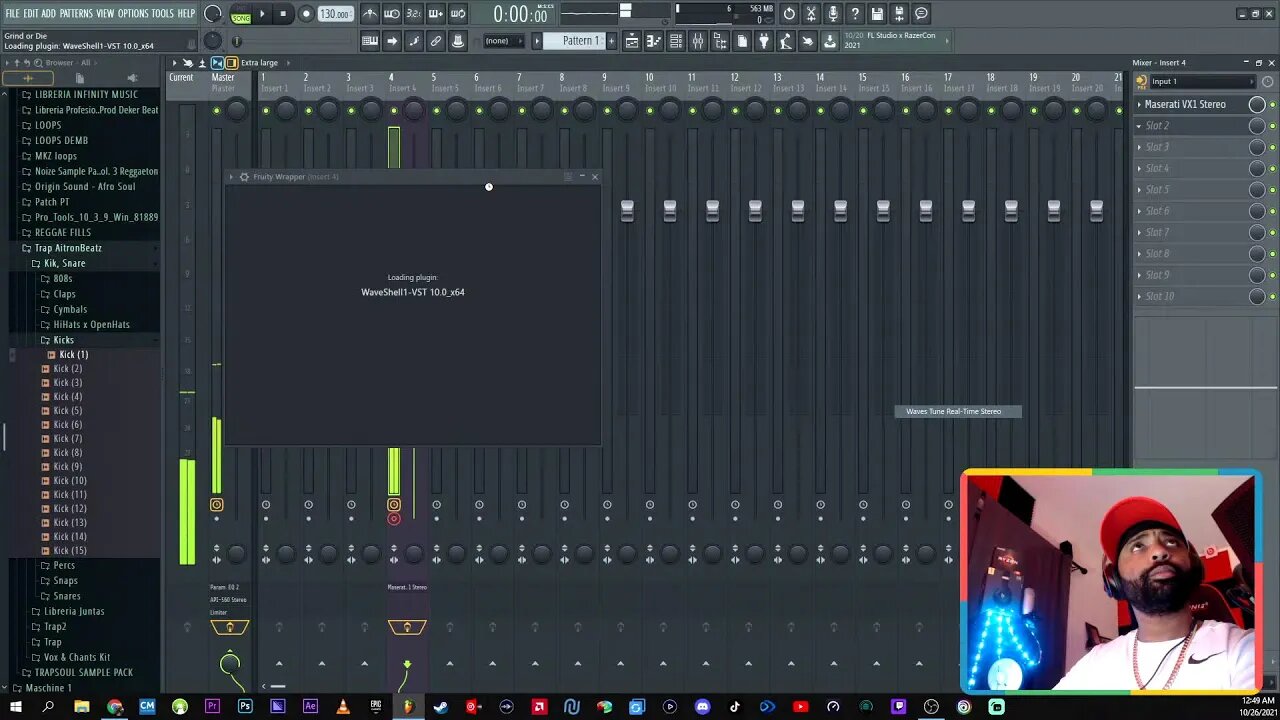
Task: Open the Tools menu
Action: click(x=163, y=14)
